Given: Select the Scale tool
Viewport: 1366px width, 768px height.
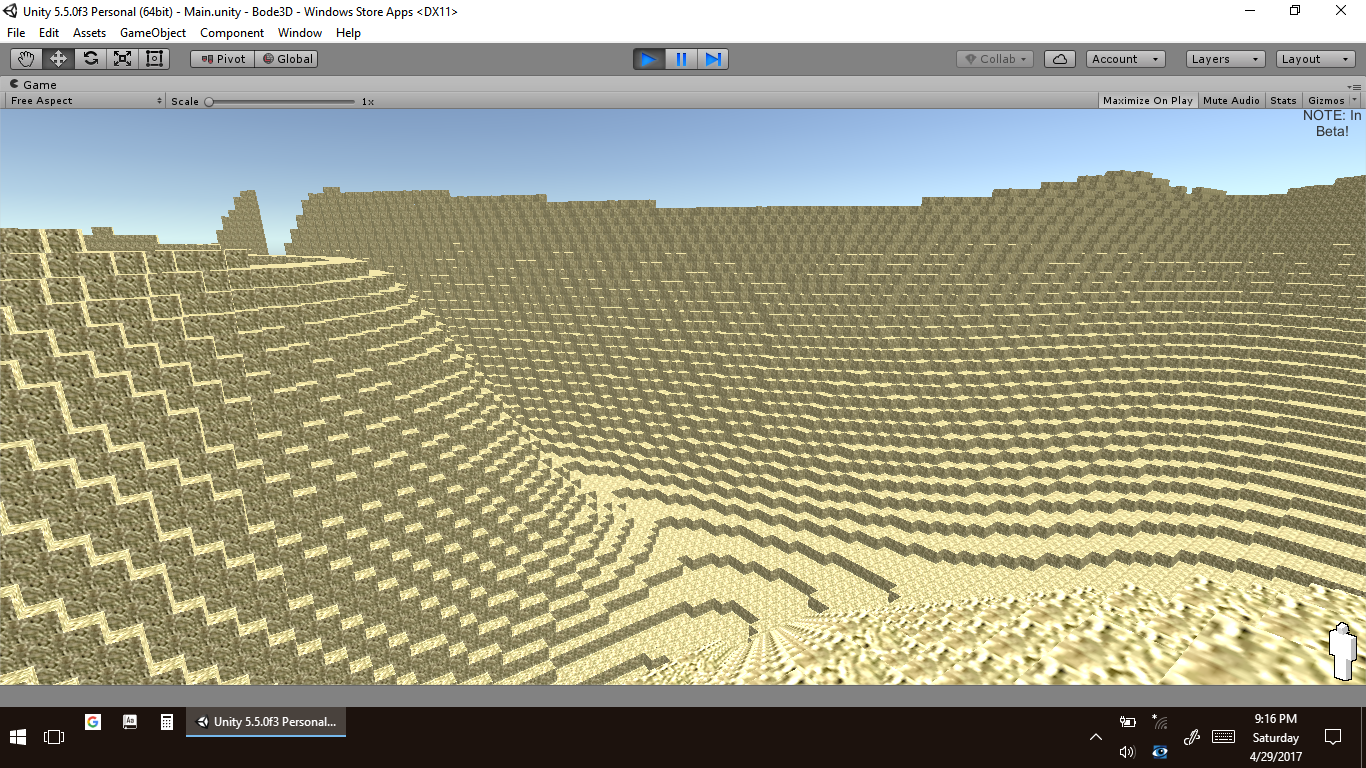Looking at the screenshot, I should (122, 59).
